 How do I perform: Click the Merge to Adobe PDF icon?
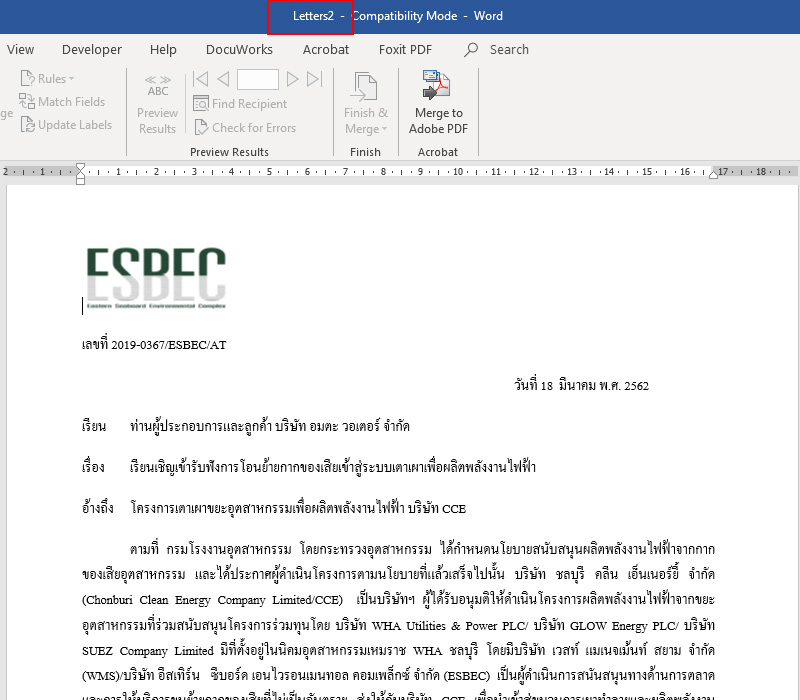[x=436, y=85]
